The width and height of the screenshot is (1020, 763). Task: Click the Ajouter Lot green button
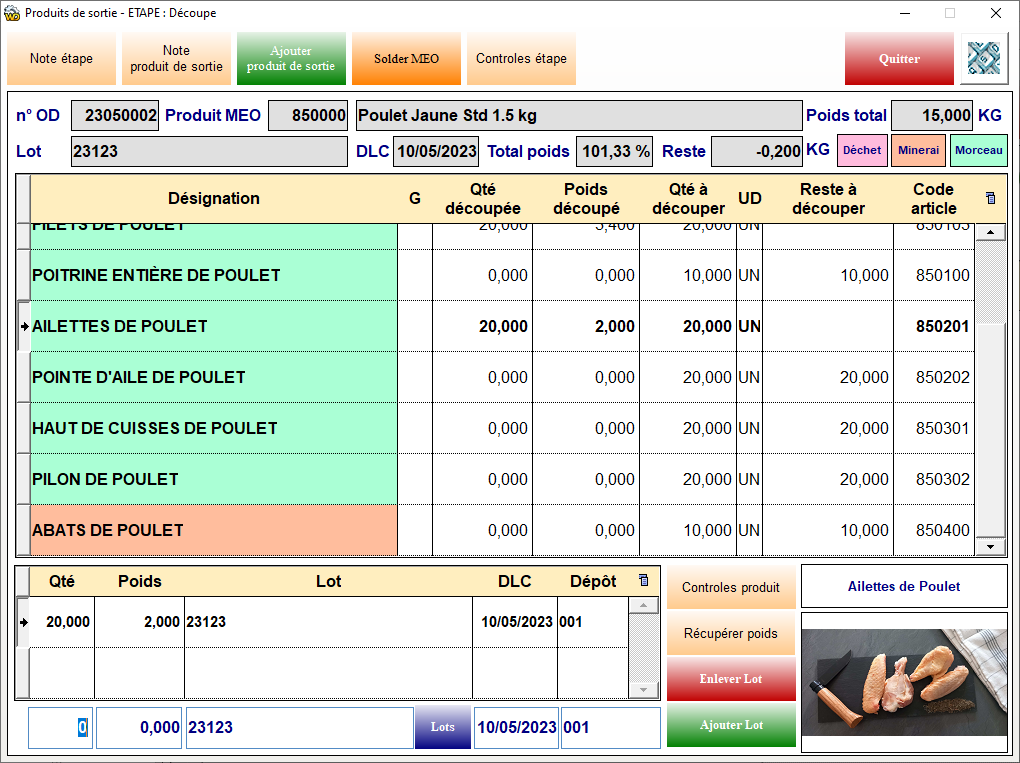click(x=731, y=725)
